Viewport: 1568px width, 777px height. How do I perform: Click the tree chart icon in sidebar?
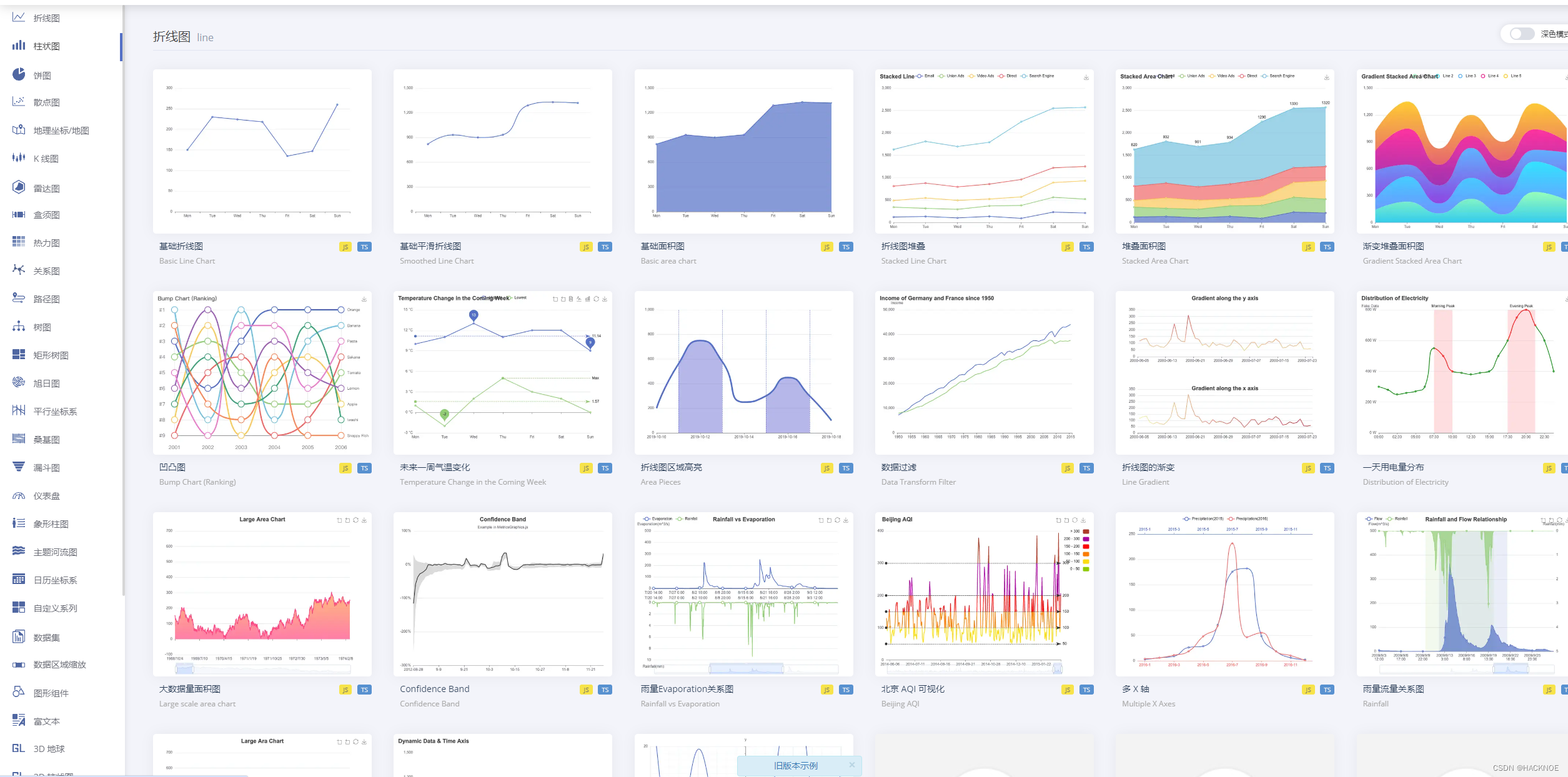tap(19, 326)
